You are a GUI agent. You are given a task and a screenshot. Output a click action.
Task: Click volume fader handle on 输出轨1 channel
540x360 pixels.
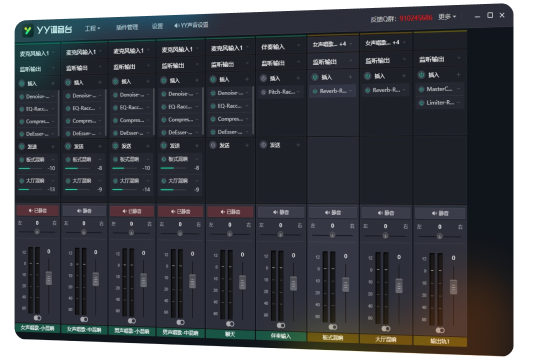click(454, 287)
